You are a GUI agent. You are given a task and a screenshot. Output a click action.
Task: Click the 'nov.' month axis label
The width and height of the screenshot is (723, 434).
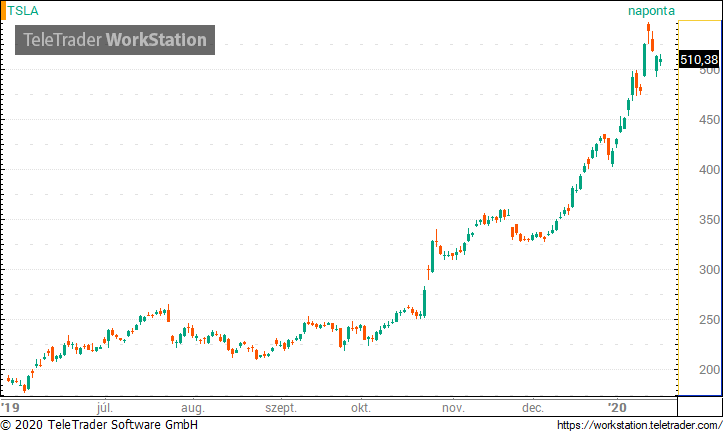[x=453, y=408]
